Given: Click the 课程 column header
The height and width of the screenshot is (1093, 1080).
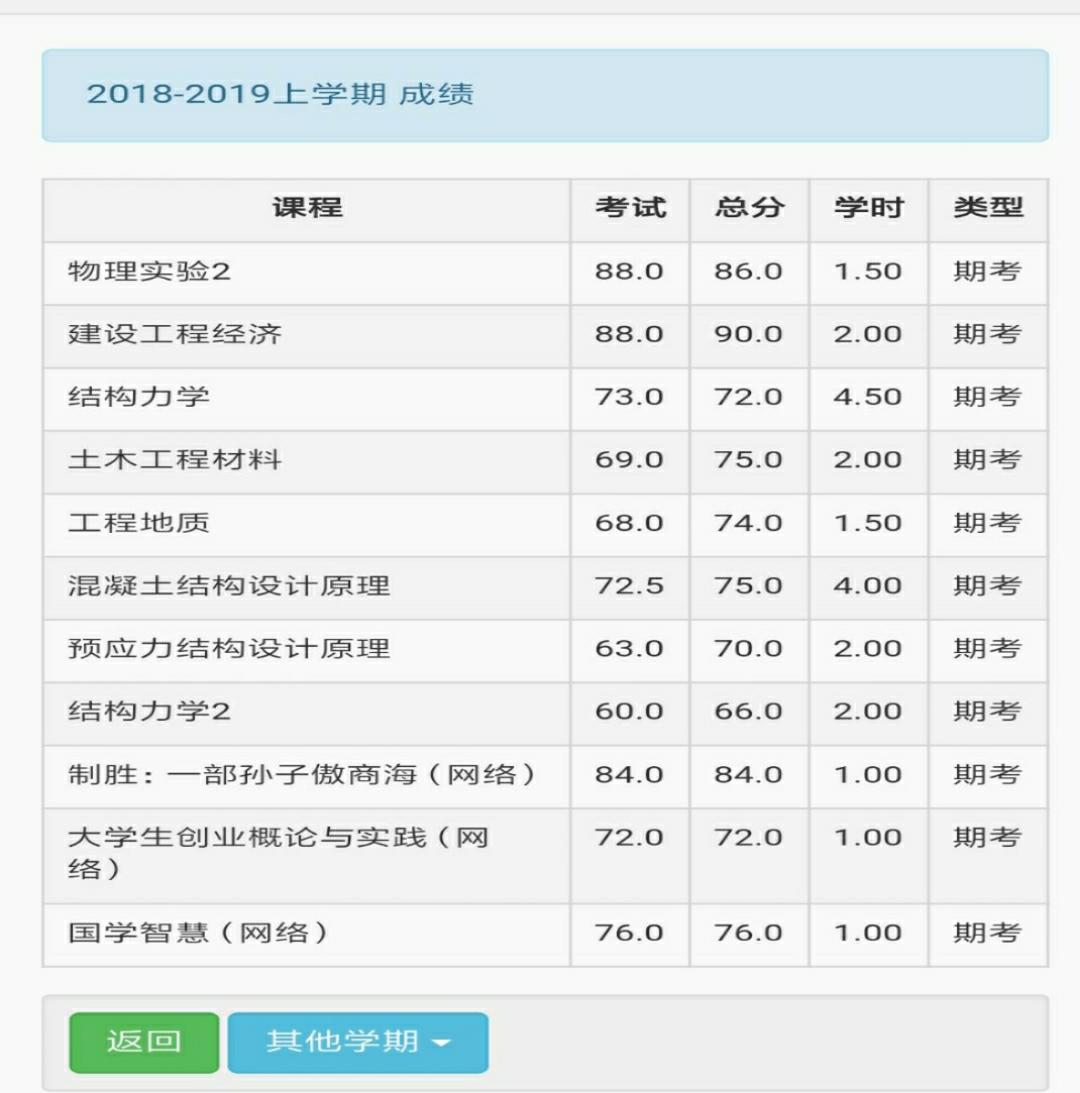Looking at the screenshot, I should [307, 208].
